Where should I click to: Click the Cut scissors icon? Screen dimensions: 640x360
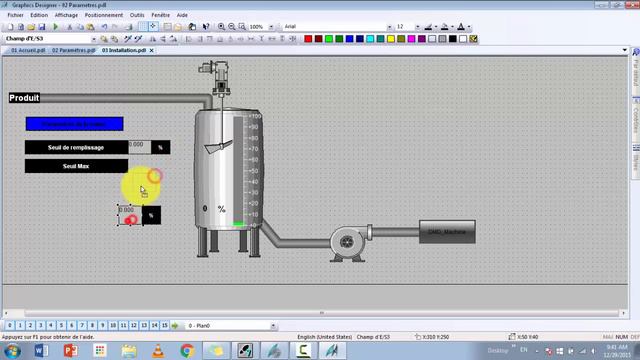[69, 27]
